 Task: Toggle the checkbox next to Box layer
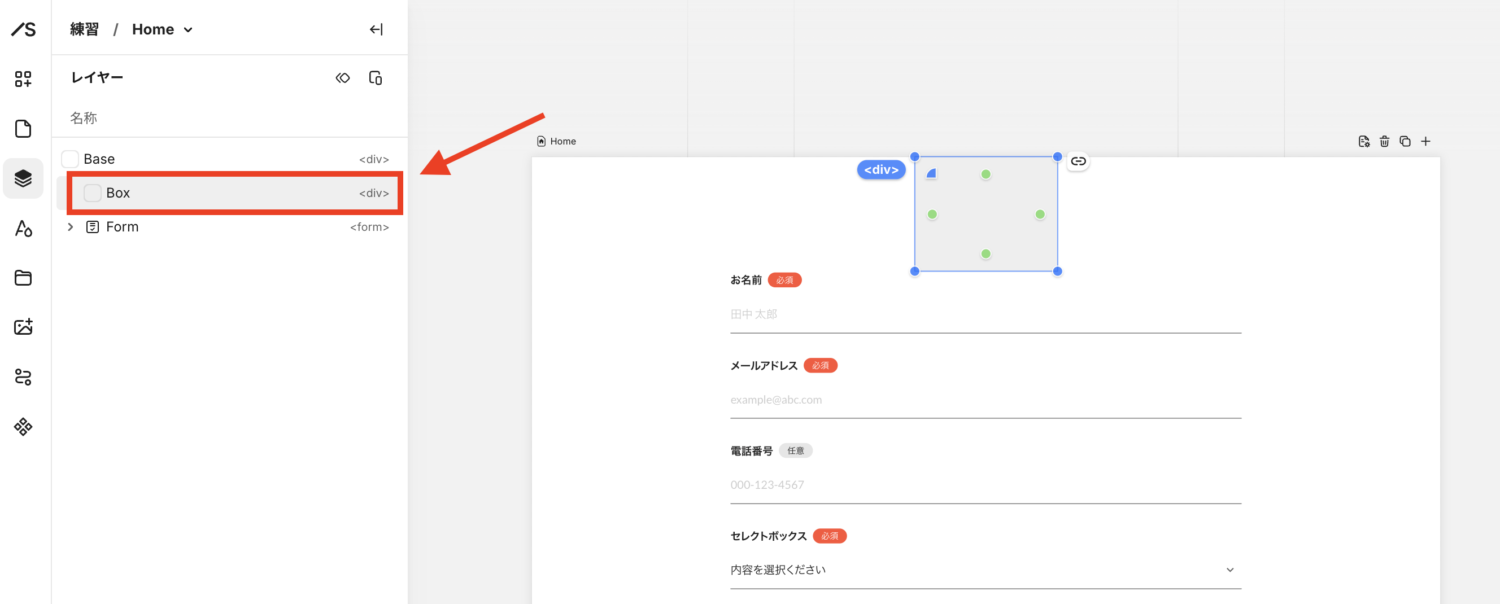92,193
